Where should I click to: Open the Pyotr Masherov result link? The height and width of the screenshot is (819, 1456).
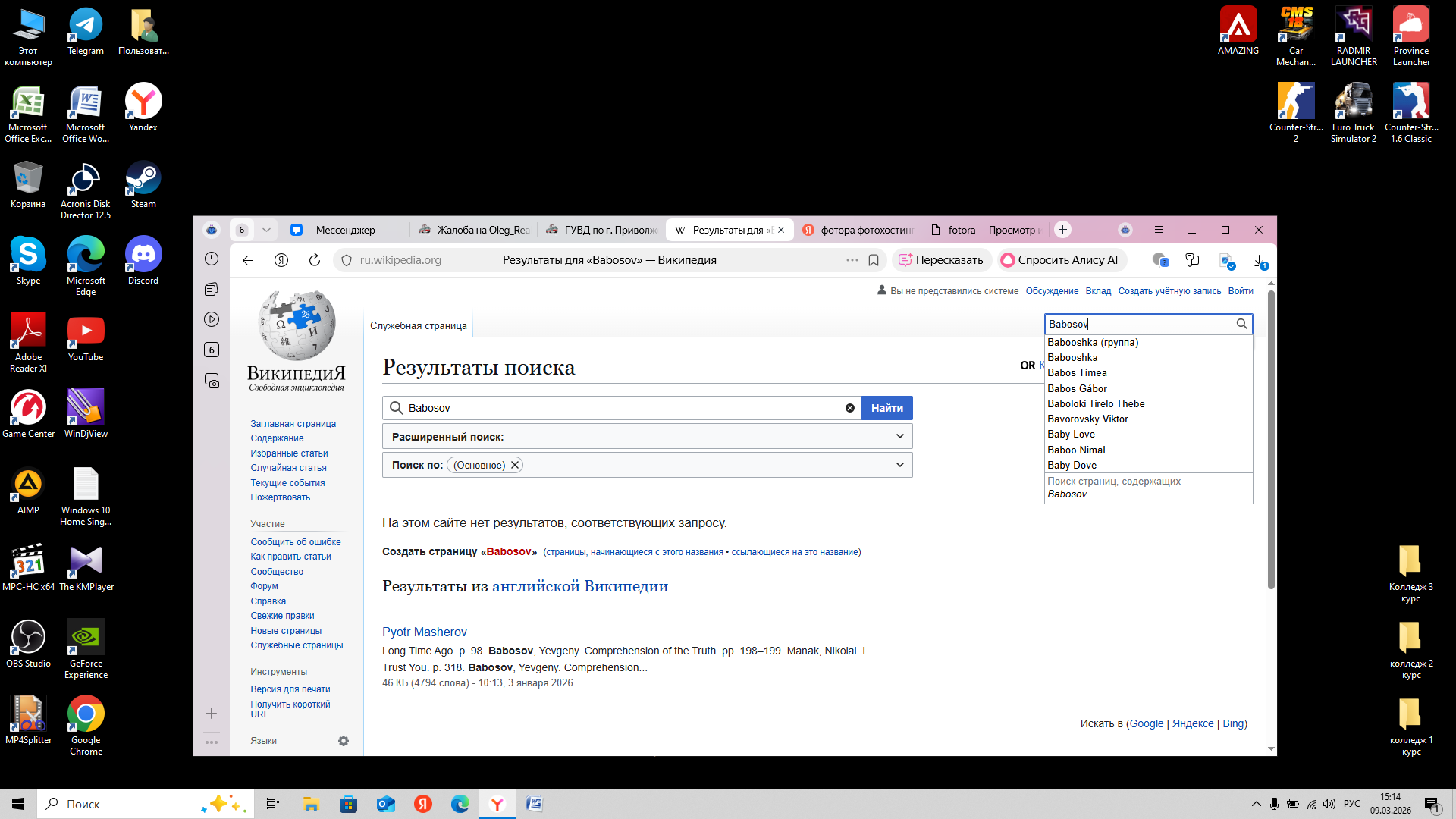point(424,632)
